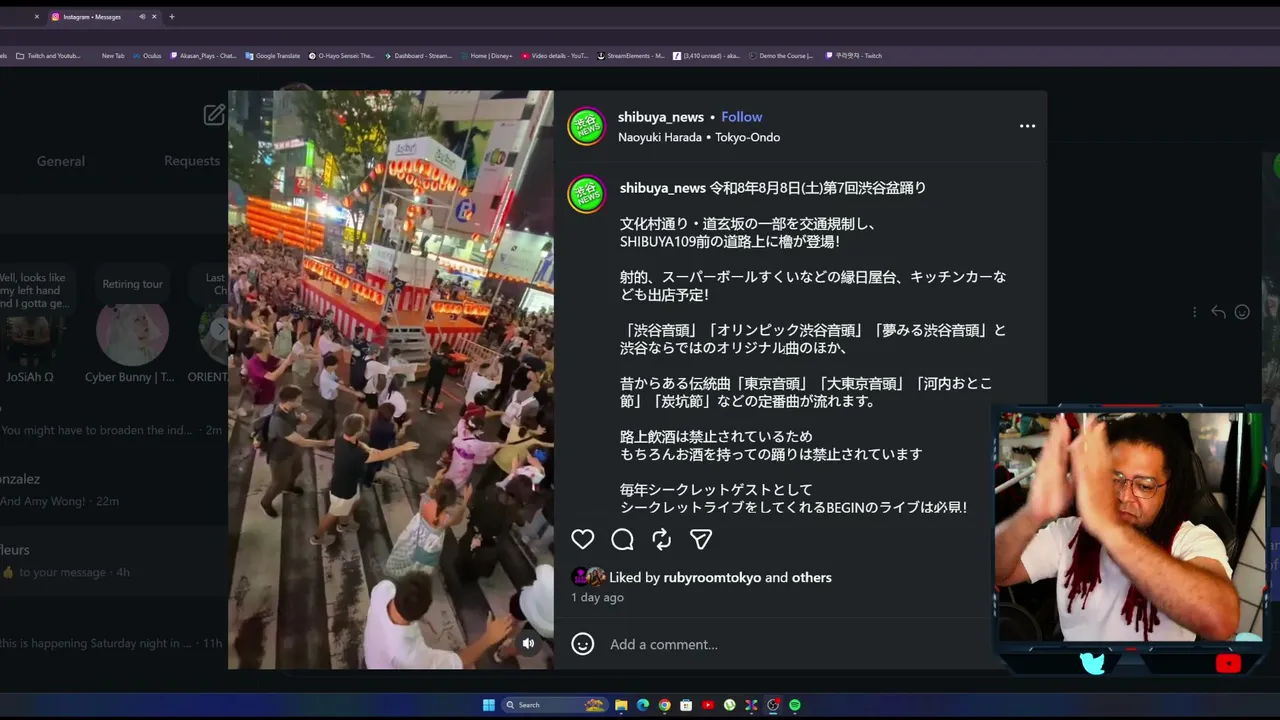Open Microsoft Store from the taskbar
The width and height of the screenshot is (1280, 720).
(x=686, y=705)
